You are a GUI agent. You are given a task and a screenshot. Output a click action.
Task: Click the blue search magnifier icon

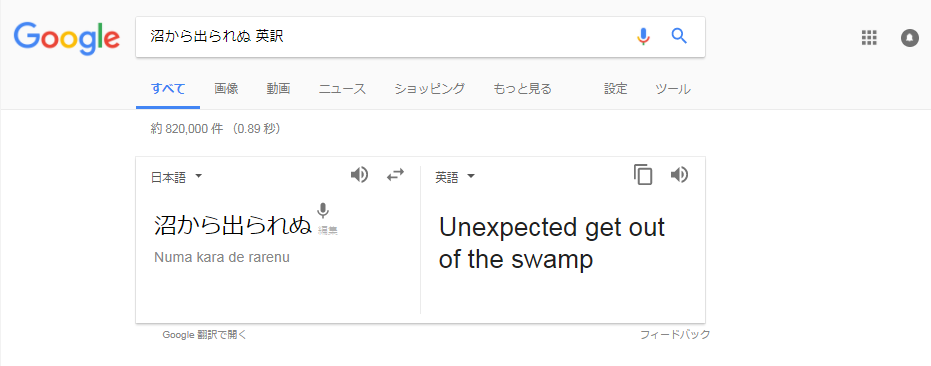(x=679, y=36)
